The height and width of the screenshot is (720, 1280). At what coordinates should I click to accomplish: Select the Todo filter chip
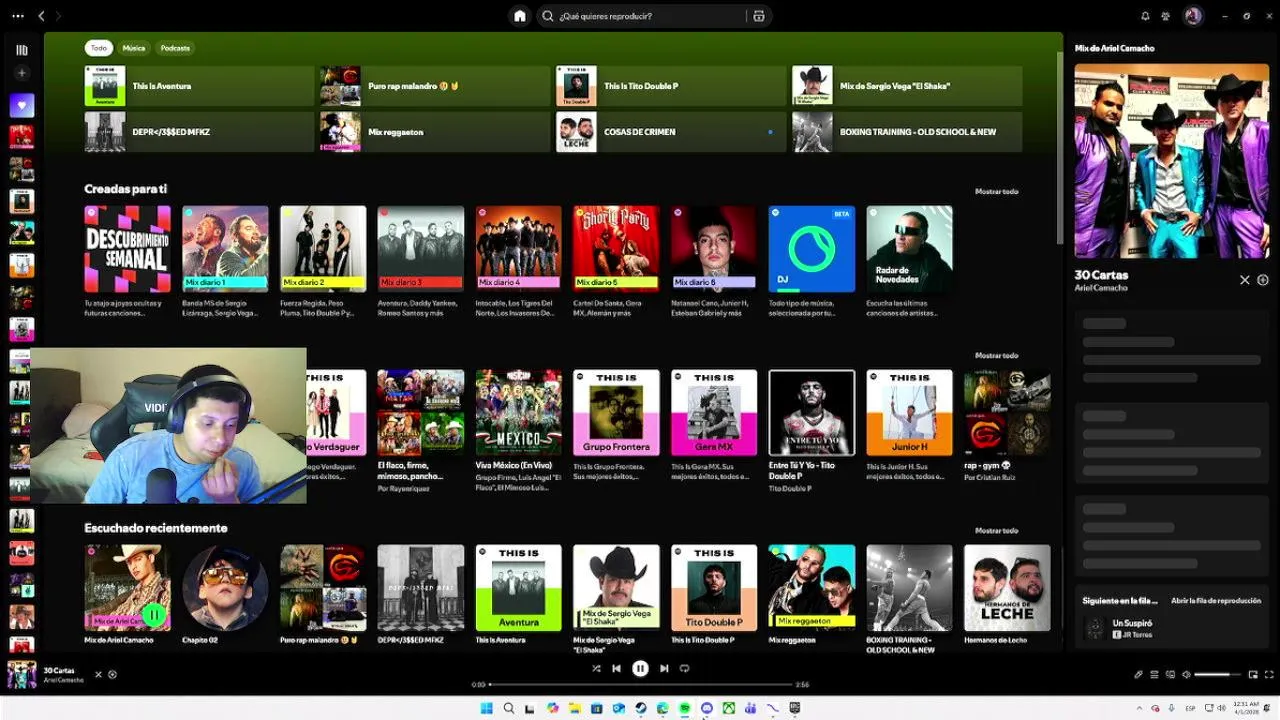tap(98, 47)
